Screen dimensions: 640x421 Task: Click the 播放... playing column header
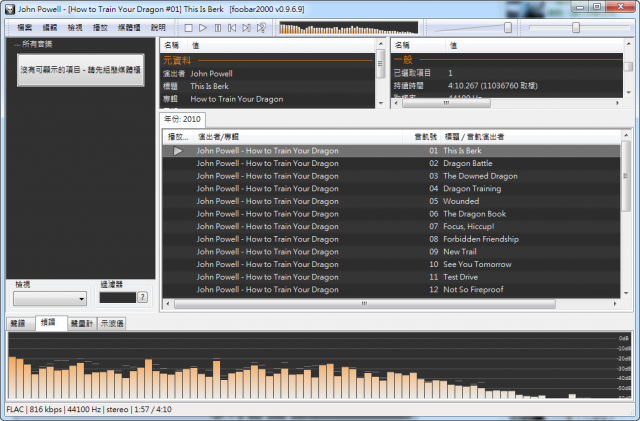tap(178, 137)
